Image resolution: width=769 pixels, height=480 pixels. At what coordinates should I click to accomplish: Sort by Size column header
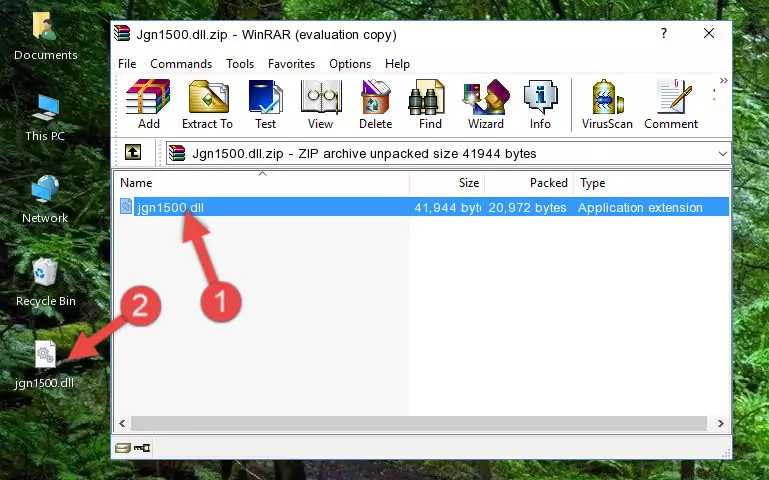click(x=447, y=183)
